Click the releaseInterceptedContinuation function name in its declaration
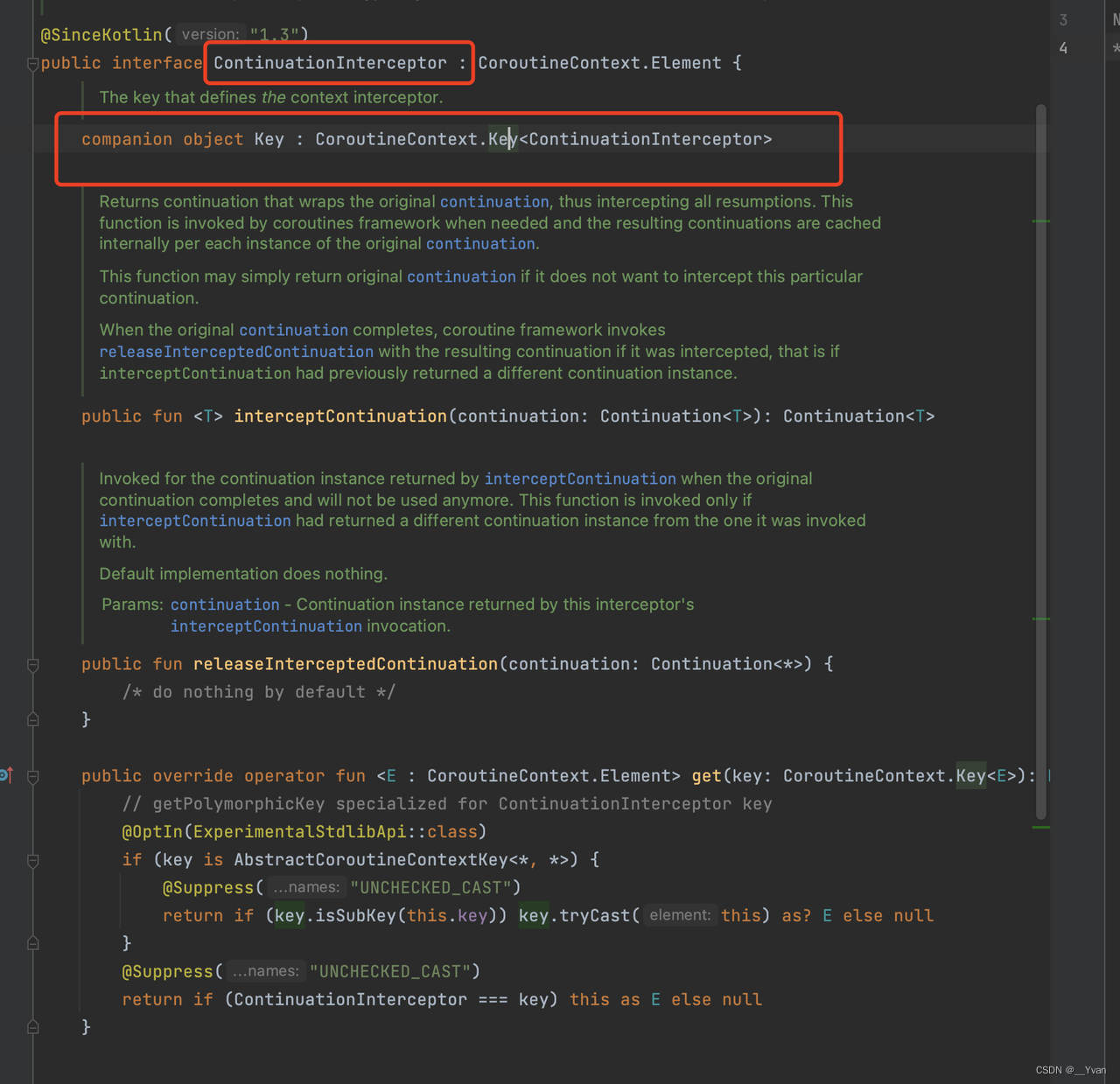 coord(346,664)
